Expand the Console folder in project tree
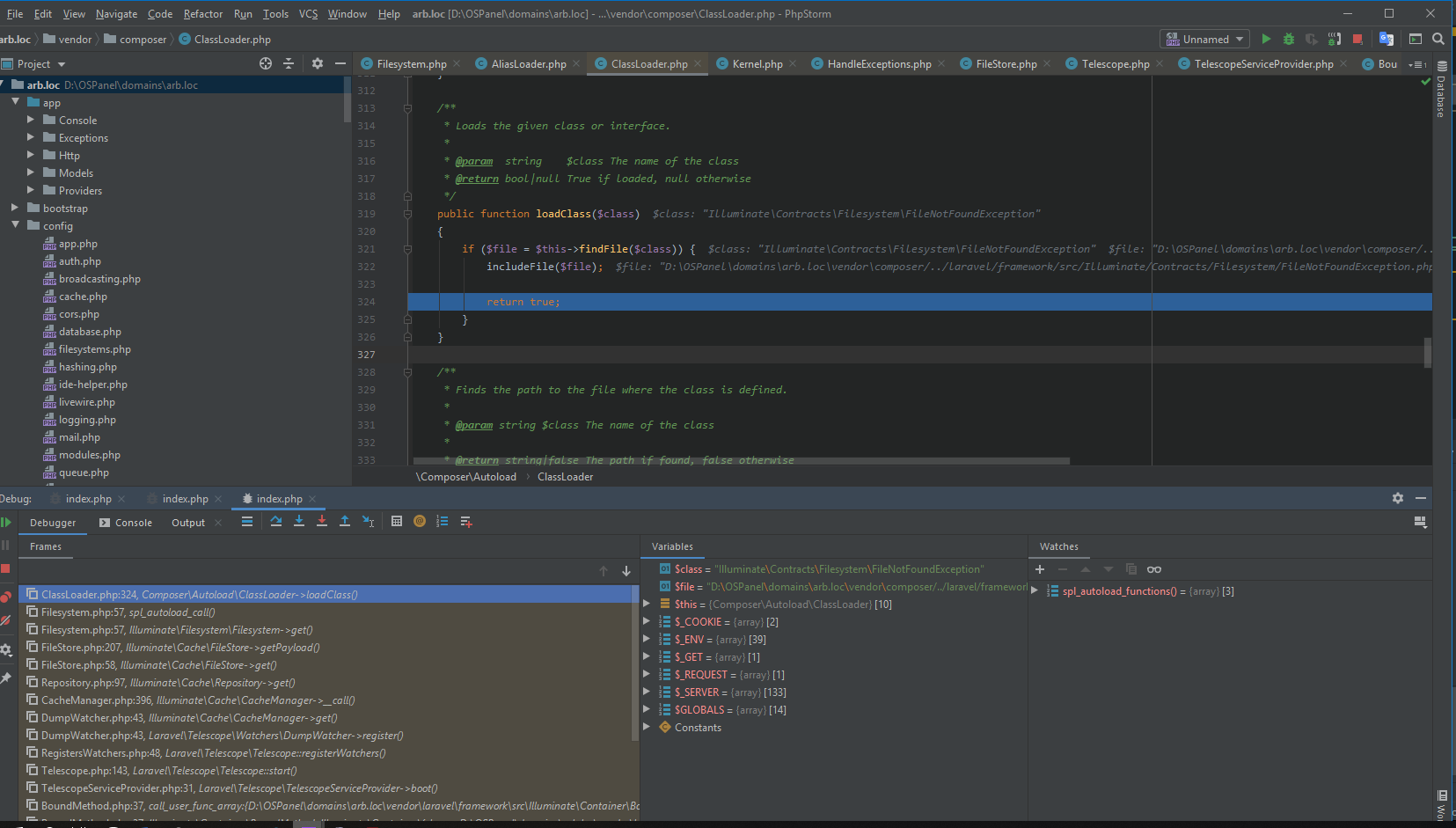Image resolution: width=1456 pixels, height=828 pixels. click(x=31, y=121)
